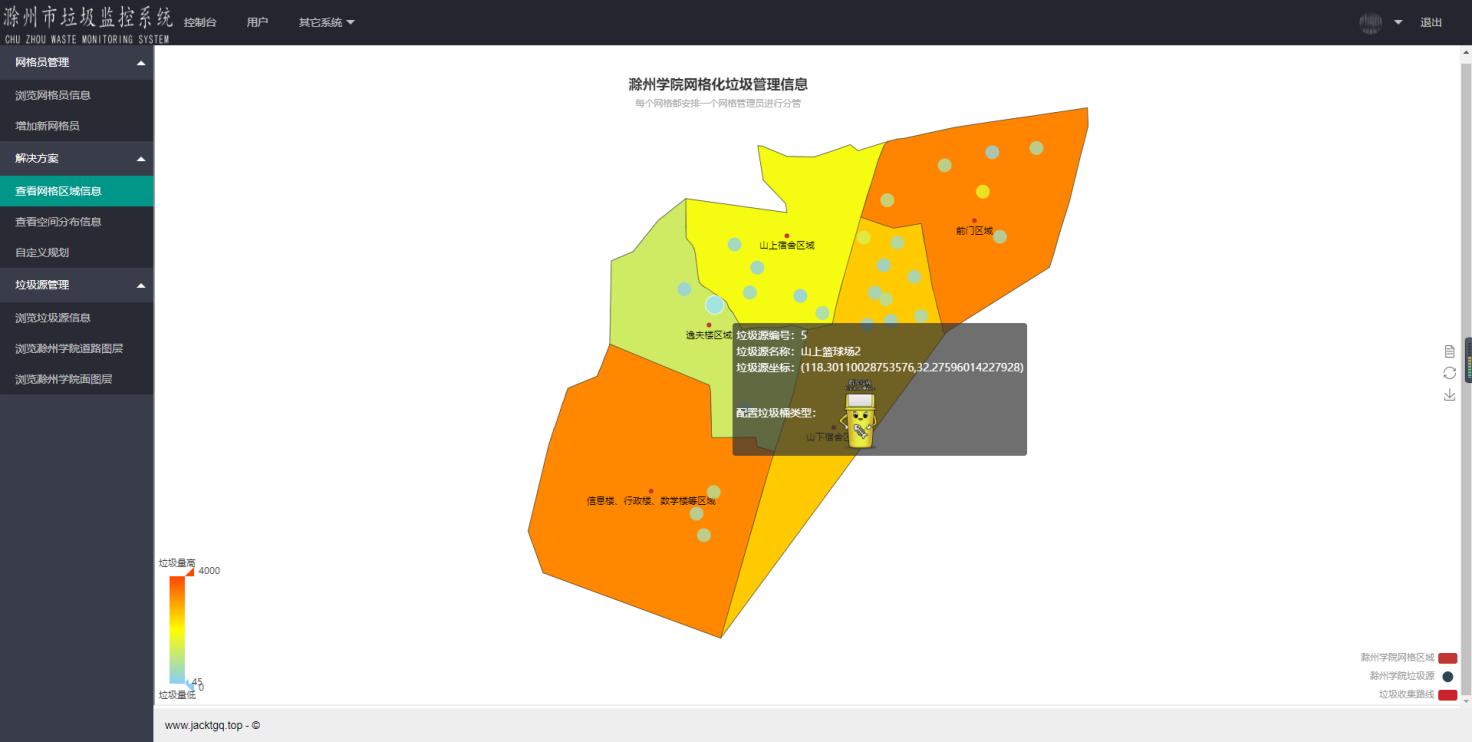Click the subtitle 每个网格都安排一个网格管理员进行分管

pyautogui.click(x=718, y=103)
